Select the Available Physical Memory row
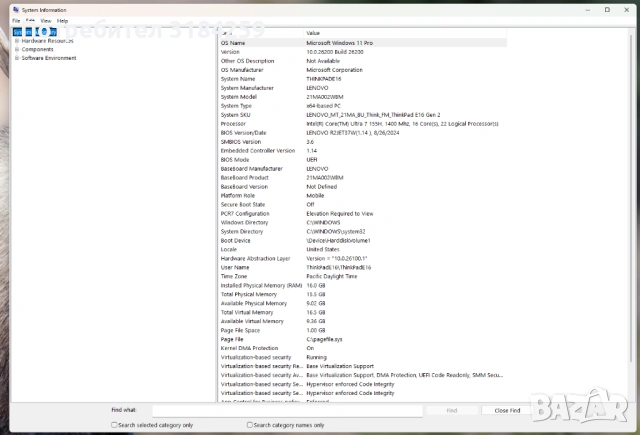Viewport: 640px width, 435px height. [362, 303]
